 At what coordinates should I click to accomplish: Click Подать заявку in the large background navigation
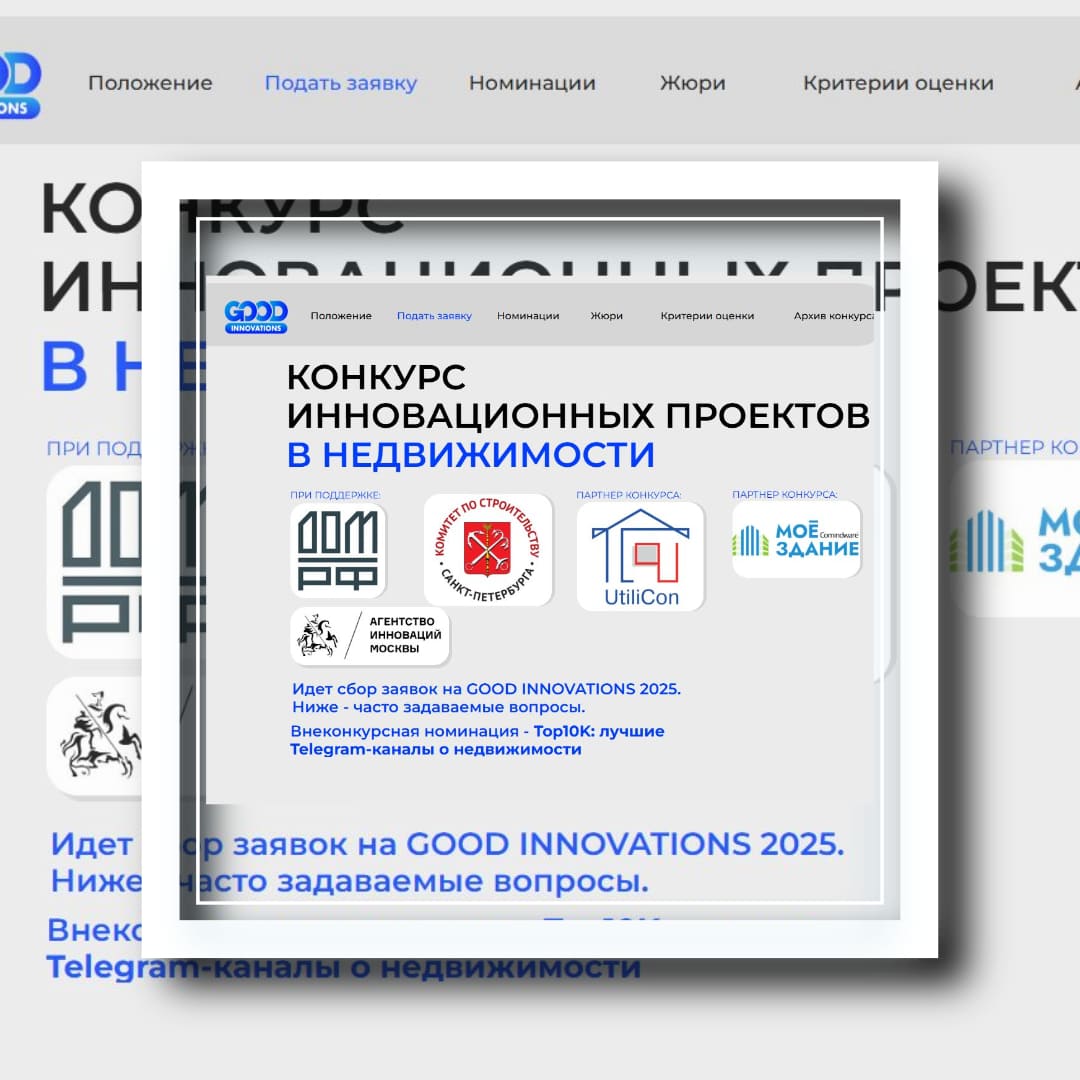(341, 83)
